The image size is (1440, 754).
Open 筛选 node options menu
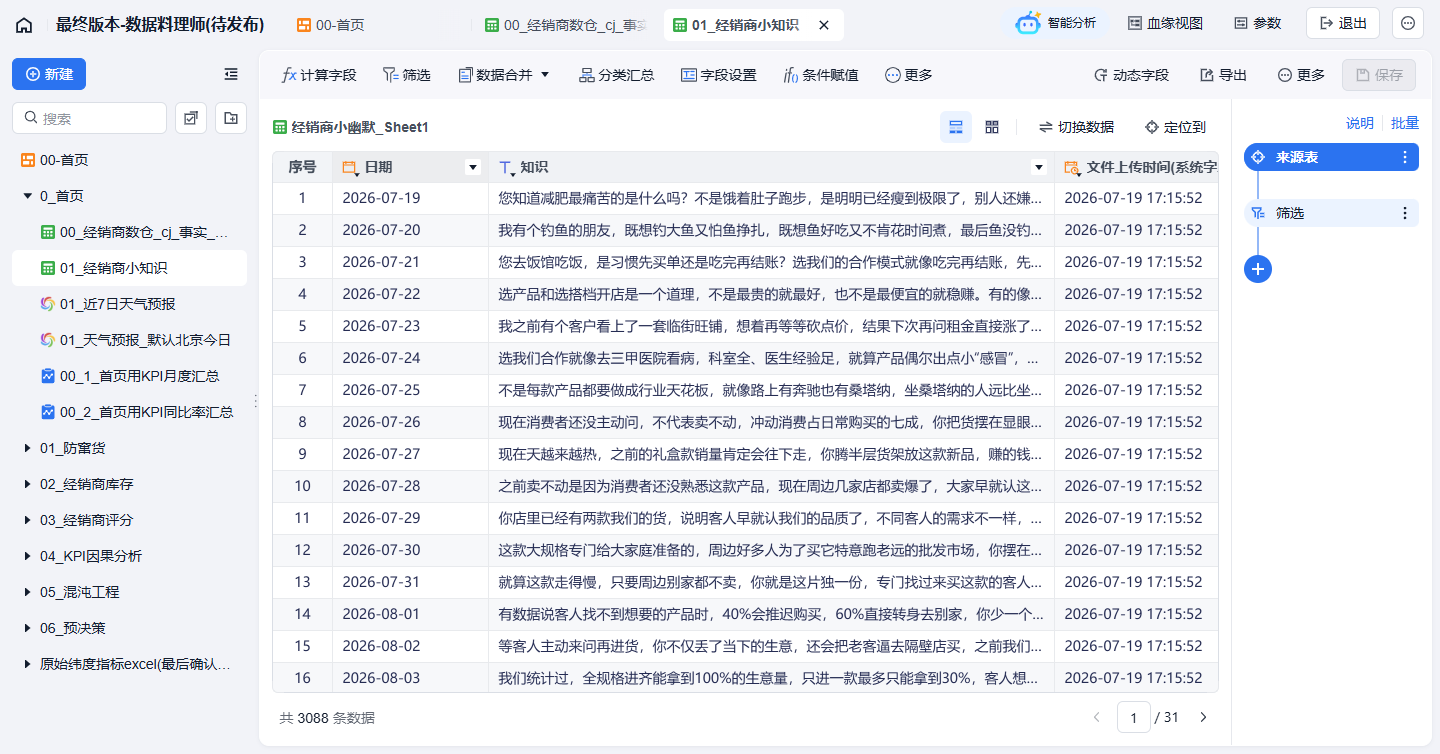point(1405,213)
